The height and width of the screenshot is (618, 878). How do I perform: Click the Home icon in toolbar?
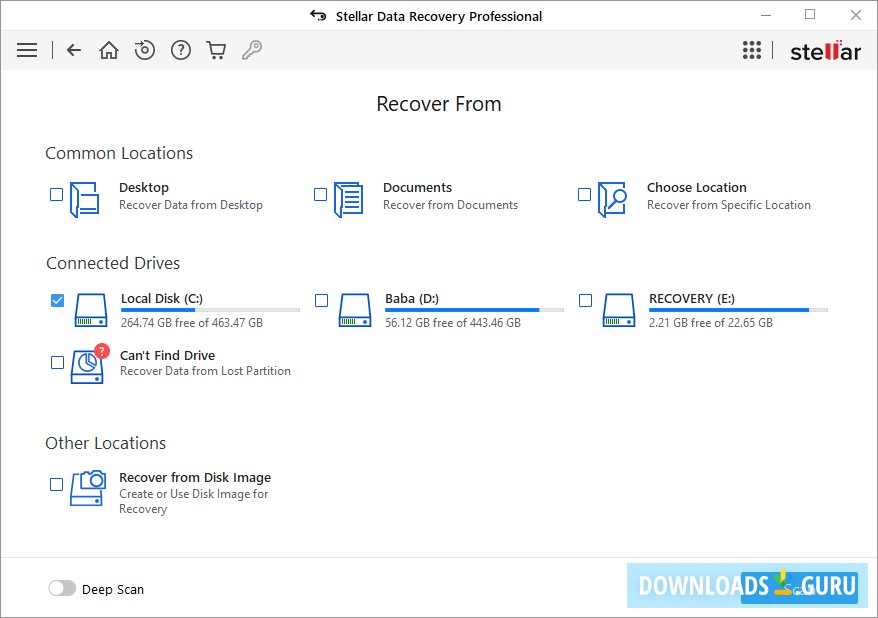click(108, 49)
